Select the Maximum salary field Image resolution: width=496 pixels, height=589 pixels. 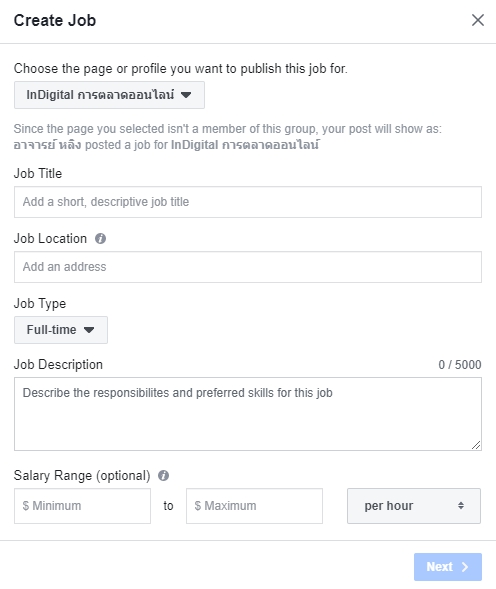(254, 506)
